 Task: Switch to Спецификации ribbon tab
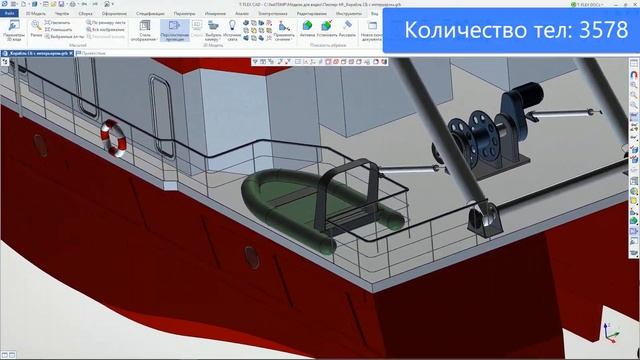coord(150,13)
